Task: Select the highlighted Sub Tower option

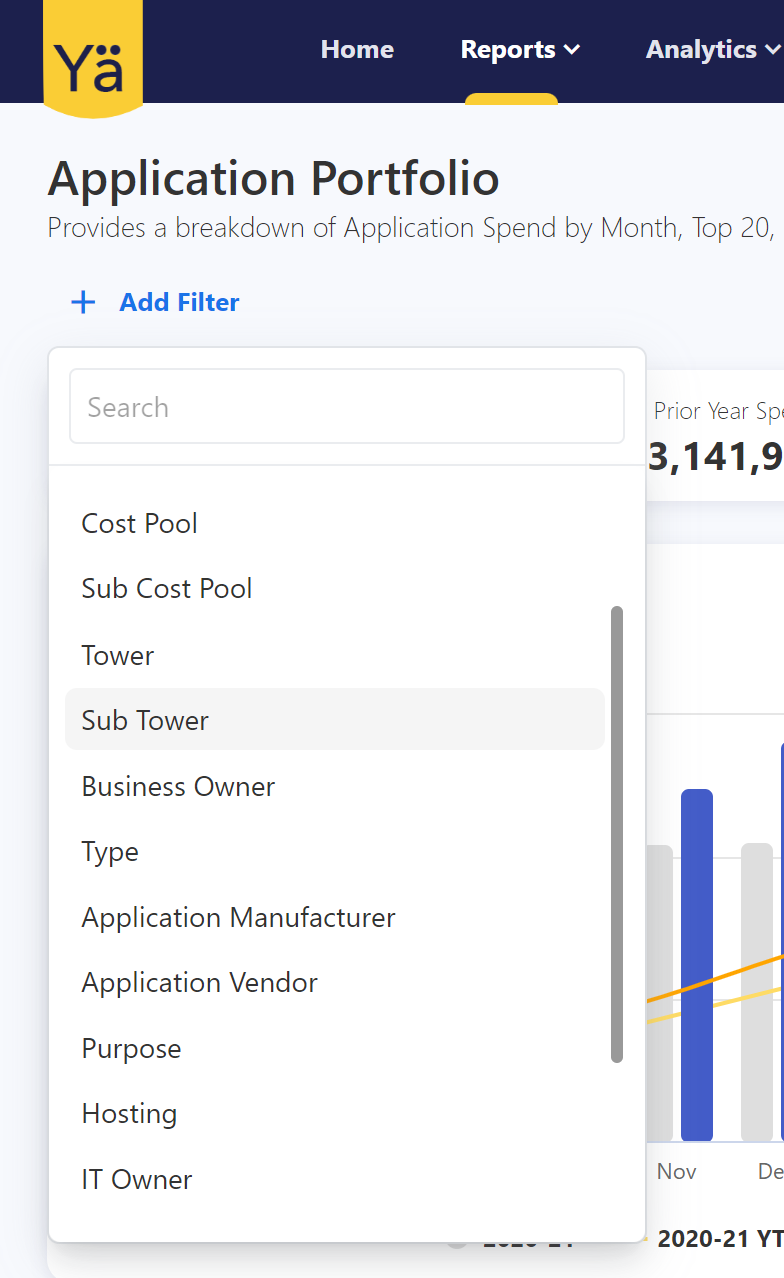Action: click(x=145, y=721)
